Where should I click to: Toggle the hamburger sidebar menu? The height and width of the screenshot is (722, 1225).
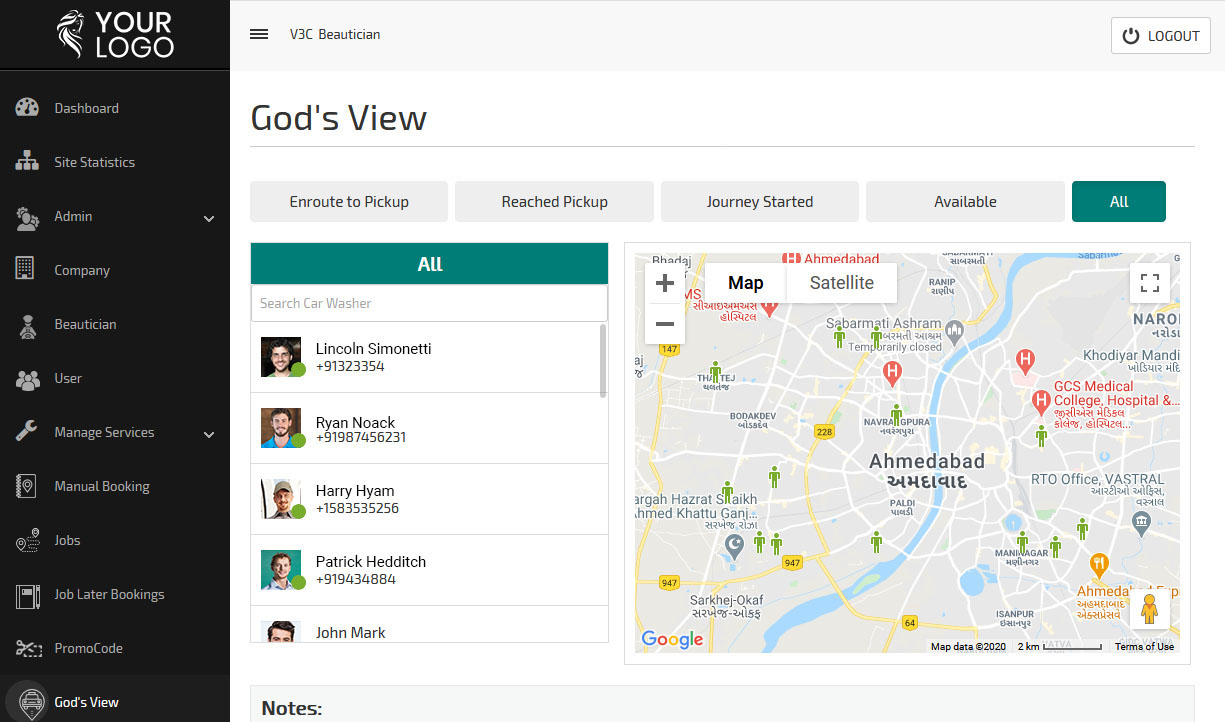coord(259,34)
